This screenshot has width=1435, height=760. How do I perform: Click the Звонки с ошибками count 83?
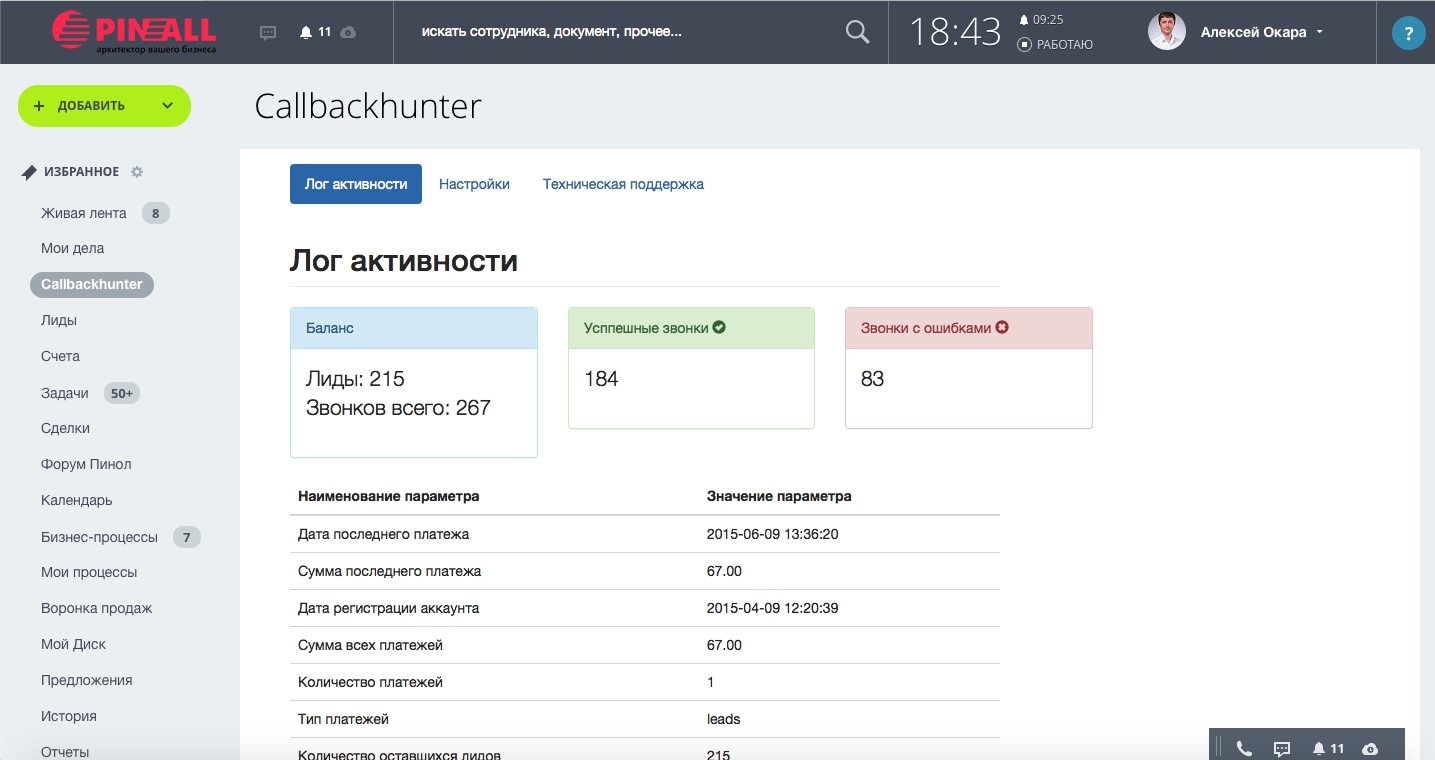click(x=872, y=379)
